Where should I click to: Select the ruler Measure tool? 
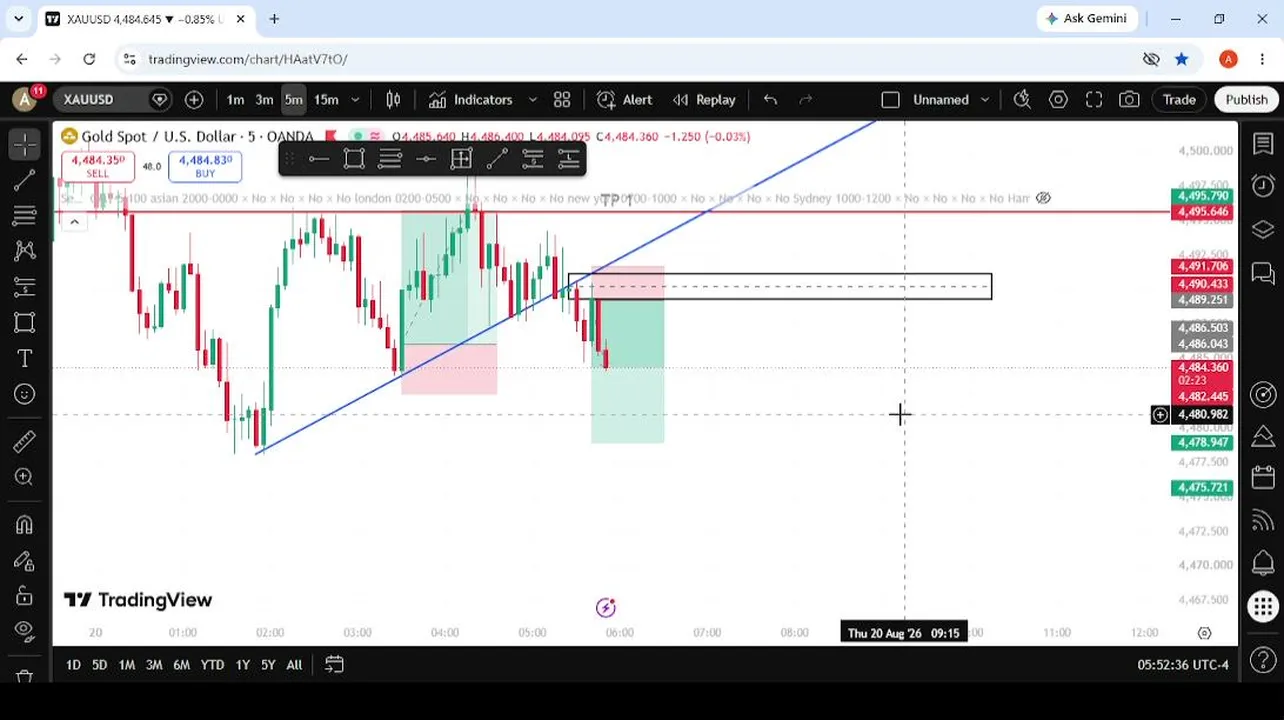click(25, 441)
